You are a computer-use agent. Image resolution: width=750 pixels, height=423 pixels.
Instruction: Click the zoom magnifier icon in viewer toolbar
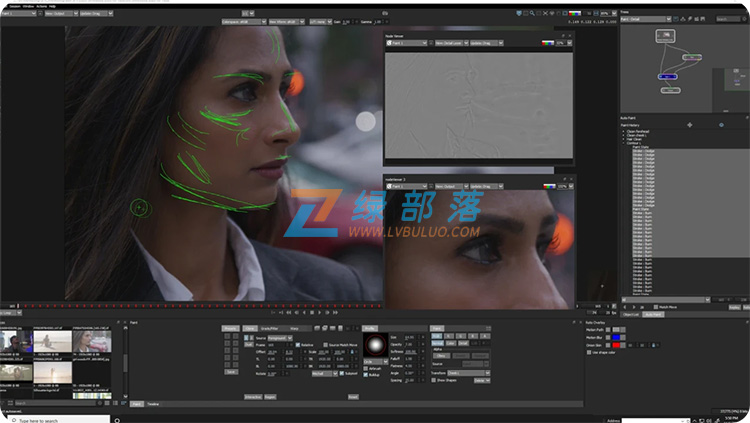[532, 13]
